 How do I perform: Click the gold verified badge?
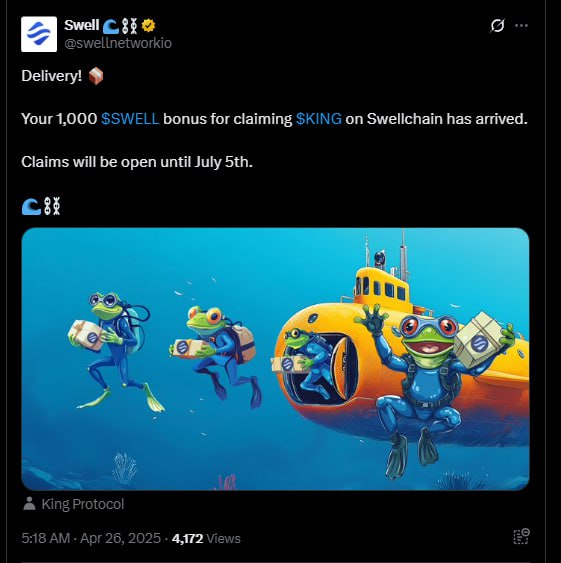tap(148, 25)
